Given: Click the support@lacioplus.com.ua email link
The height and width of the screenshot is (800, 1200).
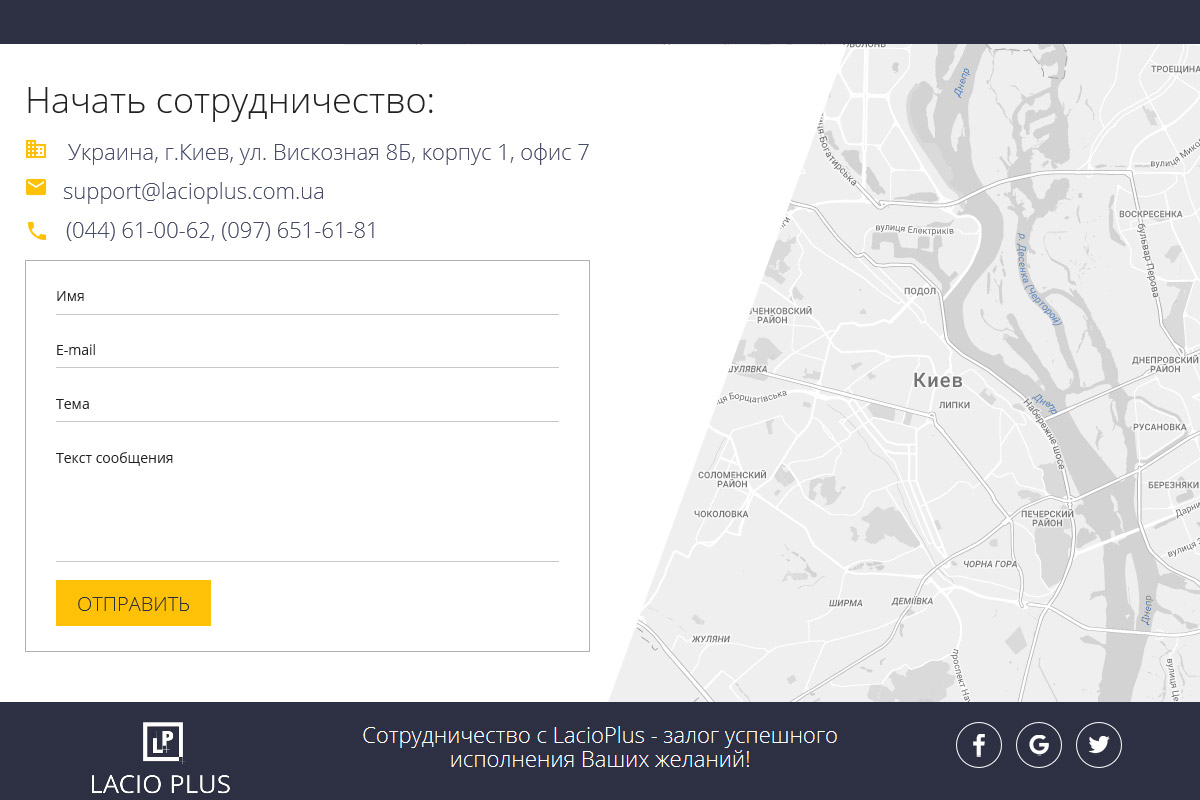Looking at the screenshot, I should click(193, 191).
